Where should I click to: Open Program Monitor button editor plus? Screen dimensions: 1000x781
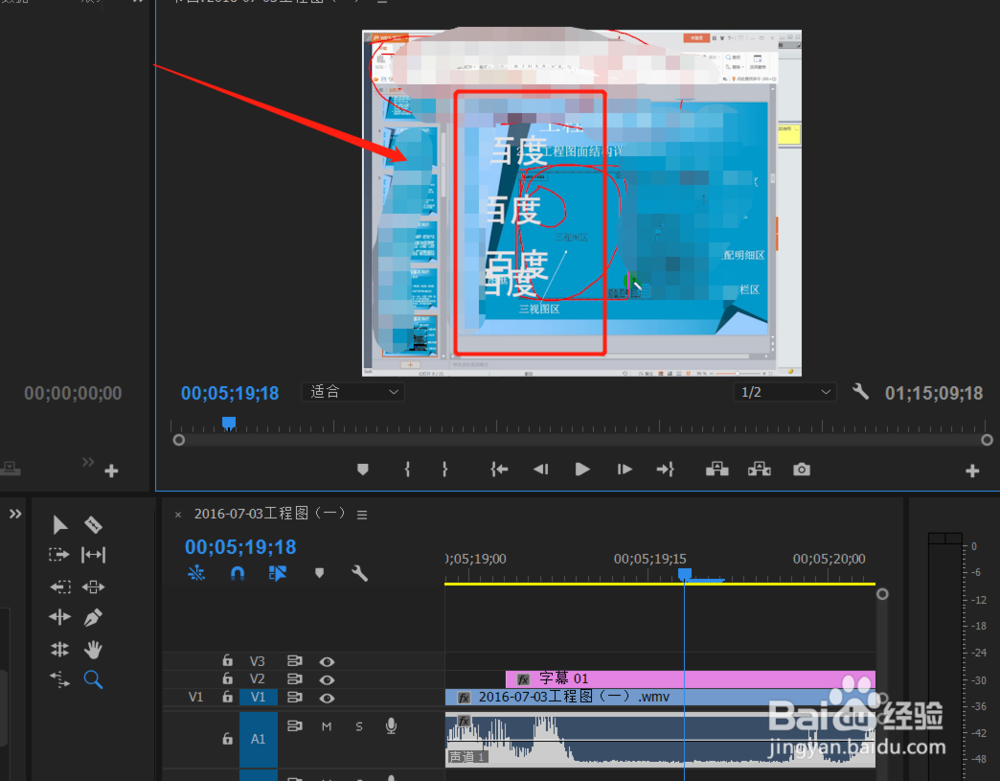pos(972,471)
